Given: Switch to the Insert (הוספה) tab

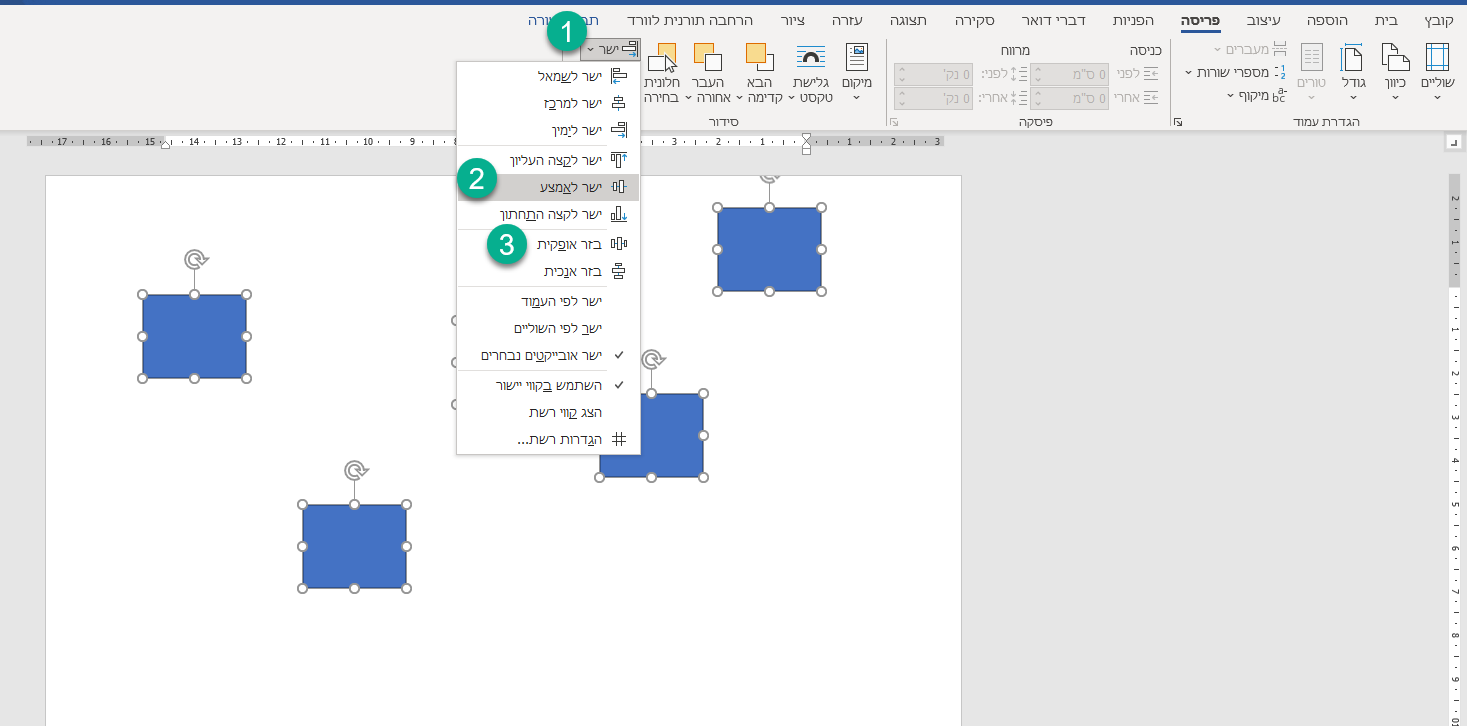Looking at the screenshot, I should click(1327, 20).
